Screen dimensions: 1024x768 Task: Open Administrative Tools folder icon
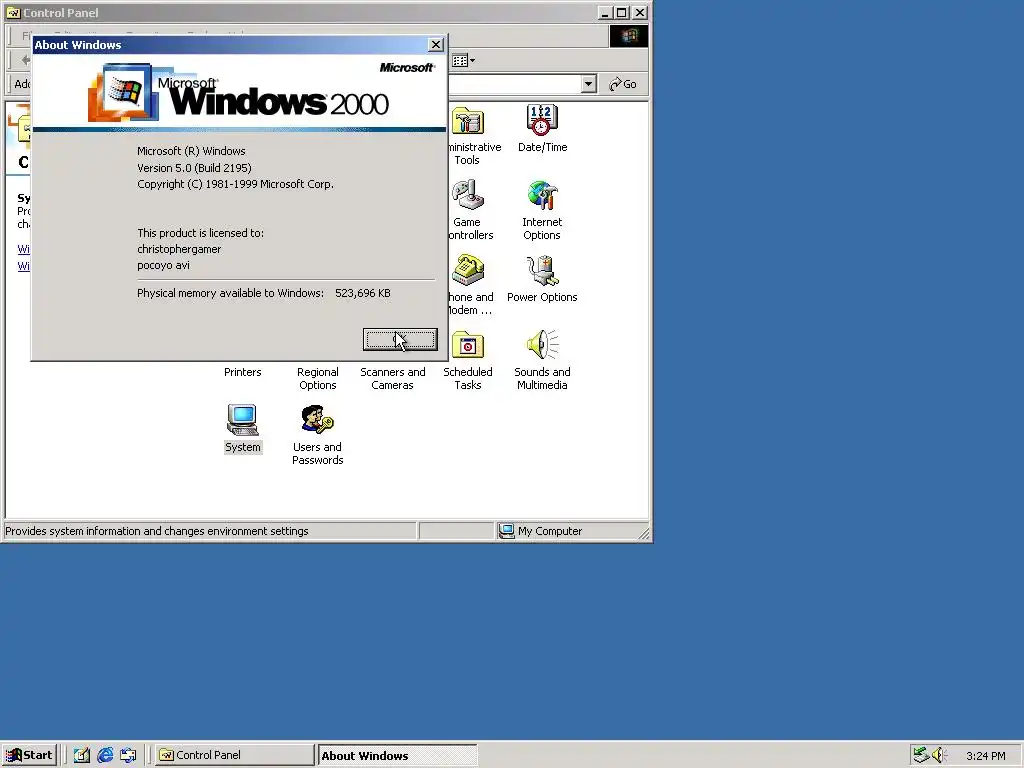[x=468, y=121]
